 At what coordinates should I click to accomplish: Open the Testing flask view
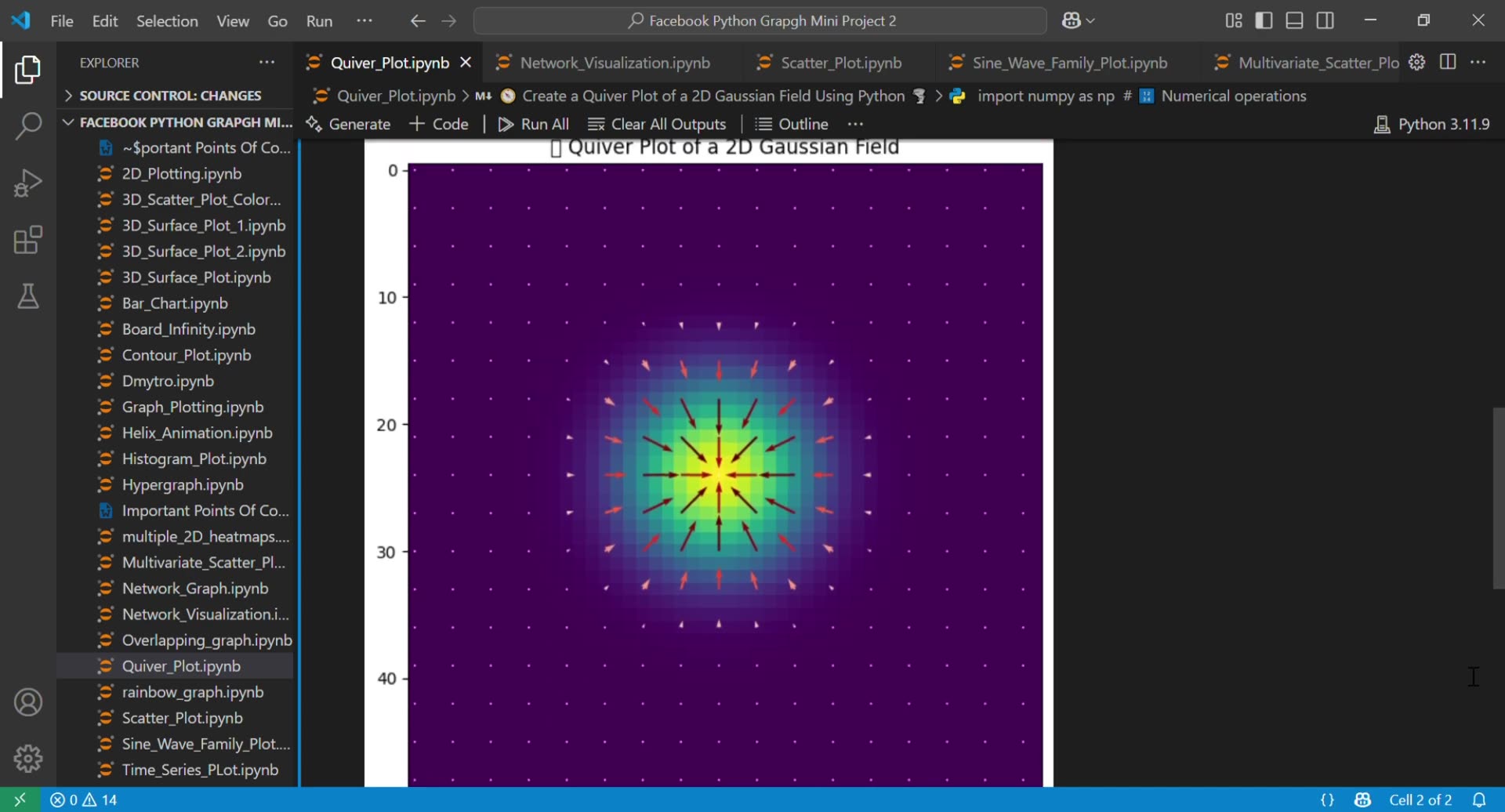(x=28, y=296)
